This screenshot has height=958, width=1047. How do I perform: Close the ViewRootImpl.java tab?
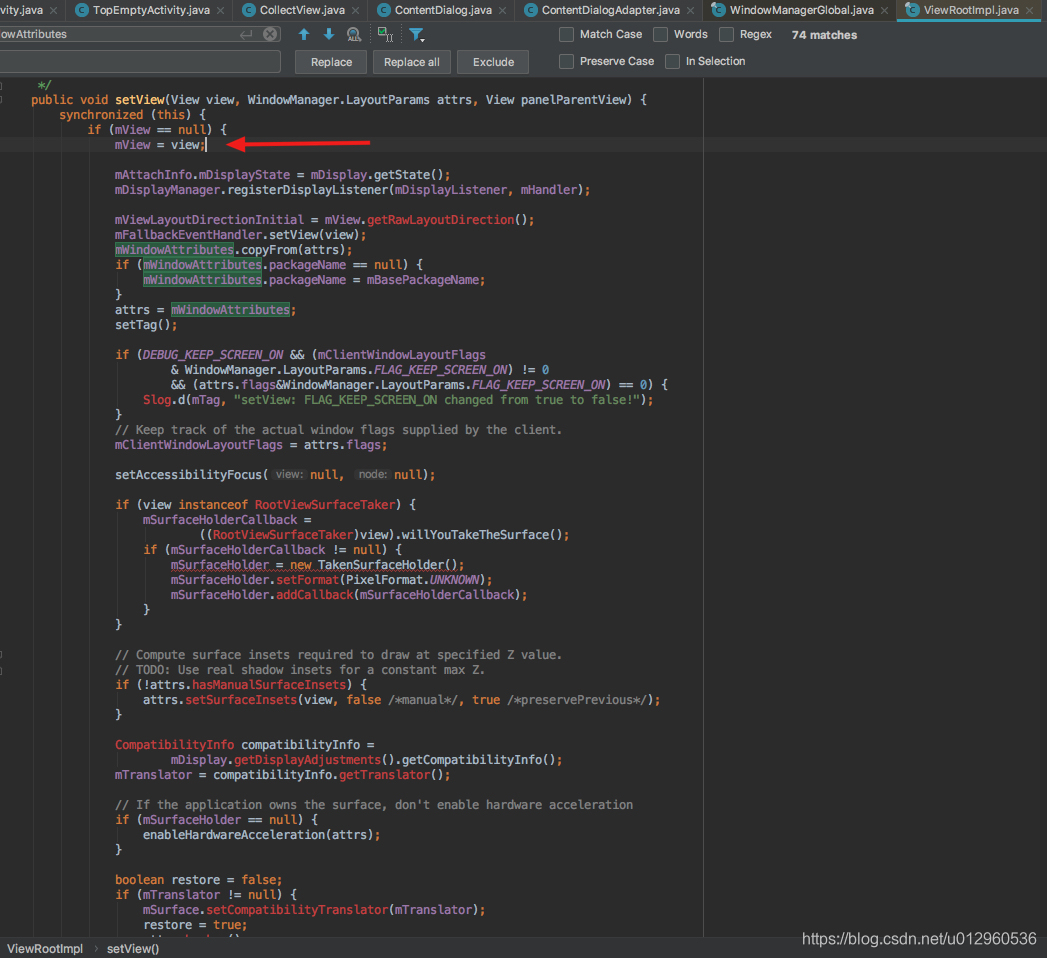click(1030, 11)
